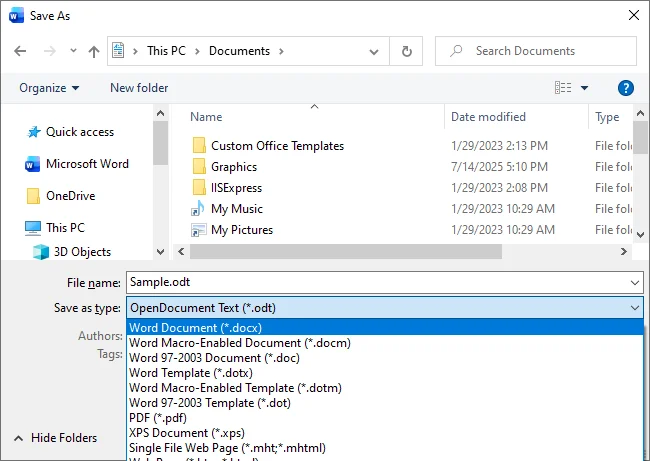Select Microsoft Word in navigation pane
Screen dimensions: 650x461
tap(87, 164)
